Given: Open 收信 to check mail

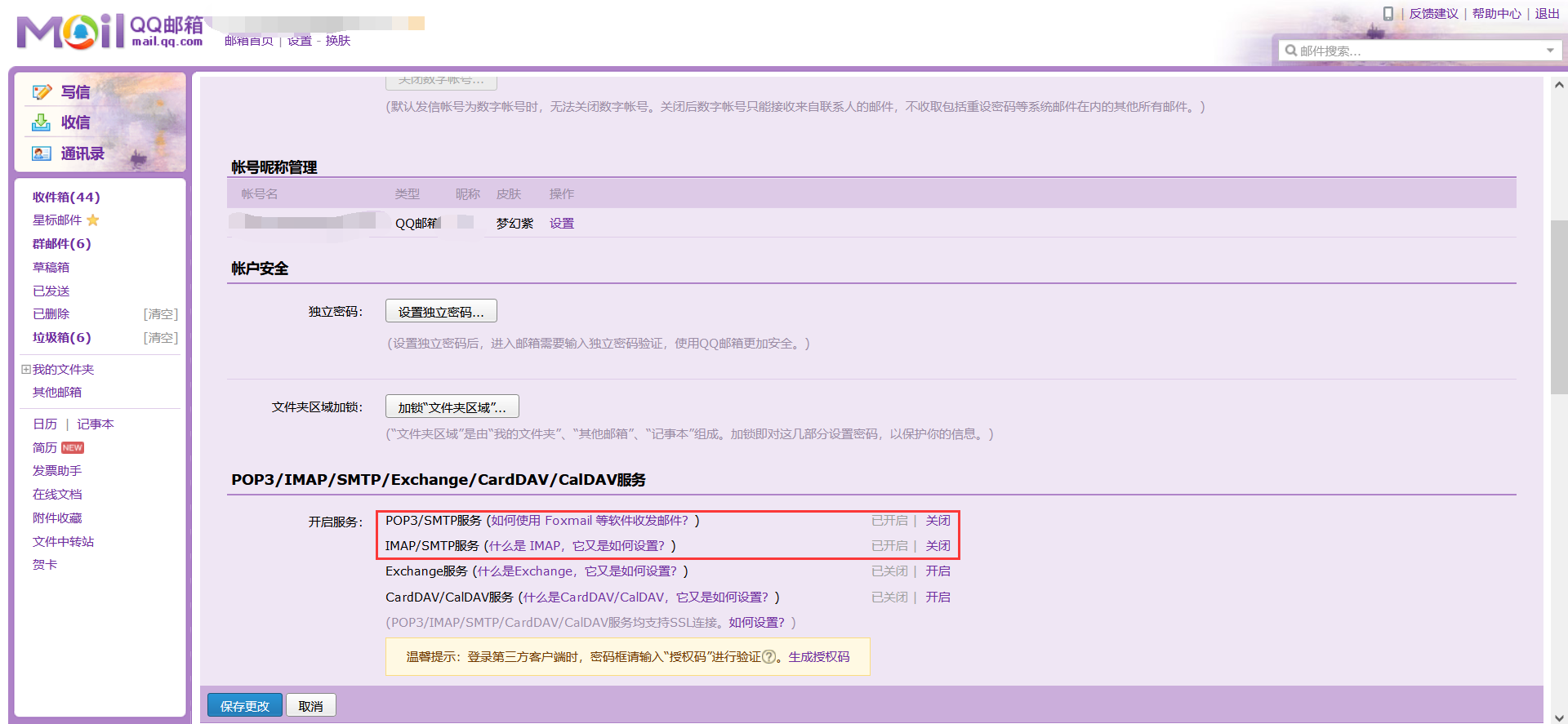Looking at the screenshot, I should click(x=75, y=122).
